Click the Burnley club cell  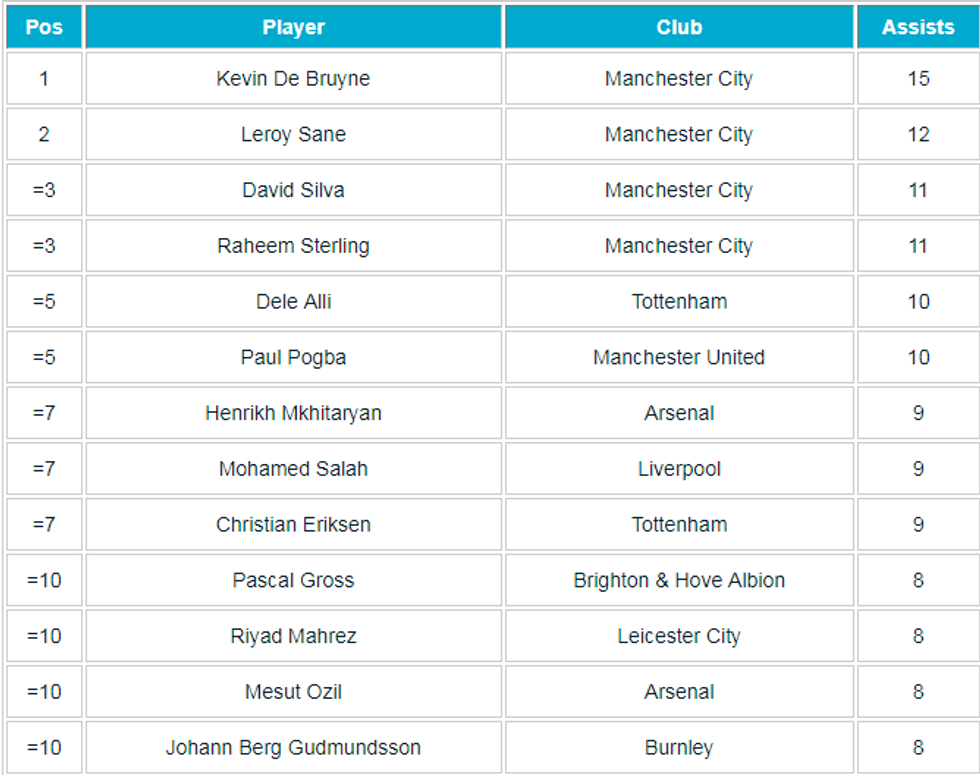coord(679,747)
